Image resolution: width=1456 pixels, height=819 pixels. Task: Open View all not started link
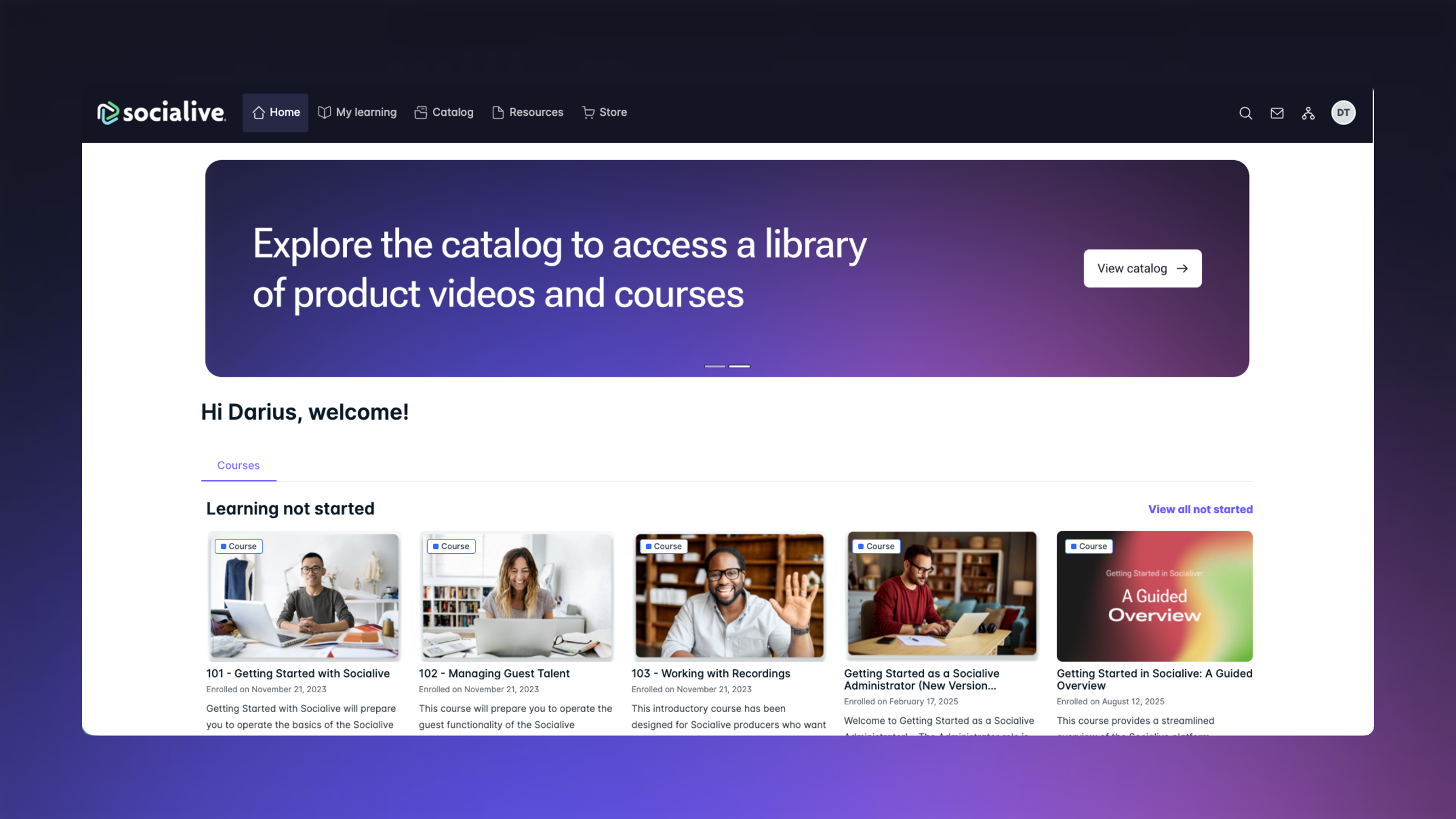pos(1200,510)
